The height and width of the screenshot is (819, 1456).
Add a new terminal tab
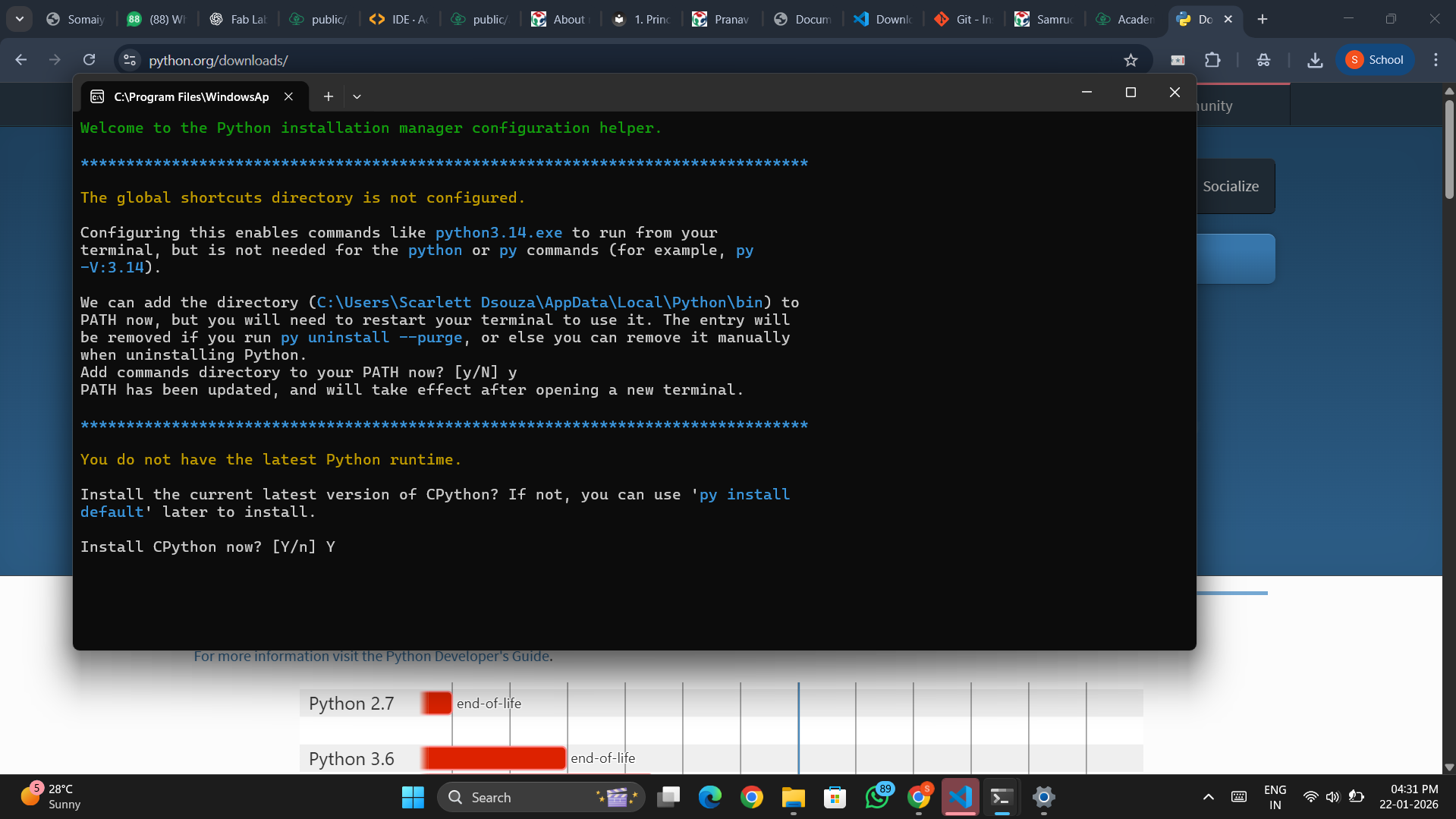pyautogui.click(x=328, y=96)
